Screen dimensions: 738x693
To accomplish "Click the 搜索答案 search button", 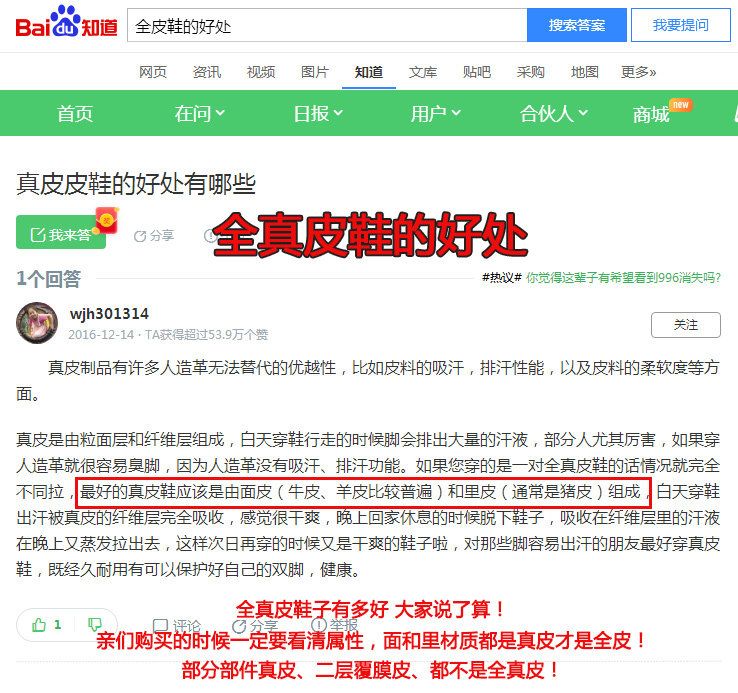I will click(577, 25).
